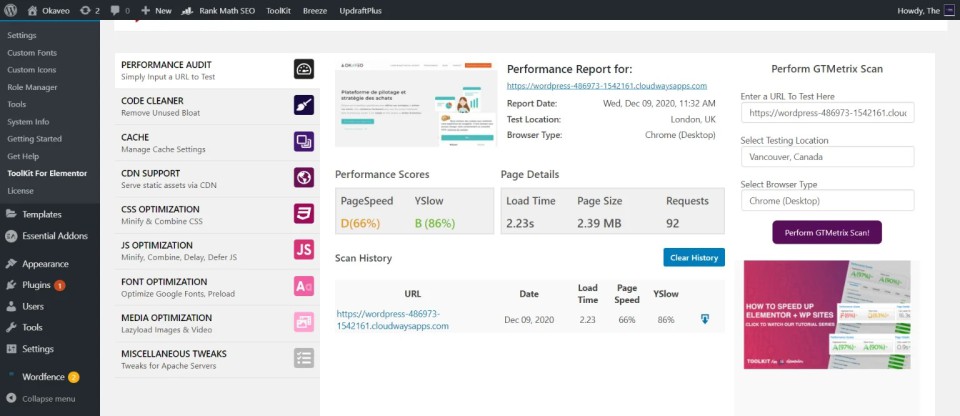The image size is (960, 416).
Task: Expand the New content menu in admin bar
Action: [156, 10]
